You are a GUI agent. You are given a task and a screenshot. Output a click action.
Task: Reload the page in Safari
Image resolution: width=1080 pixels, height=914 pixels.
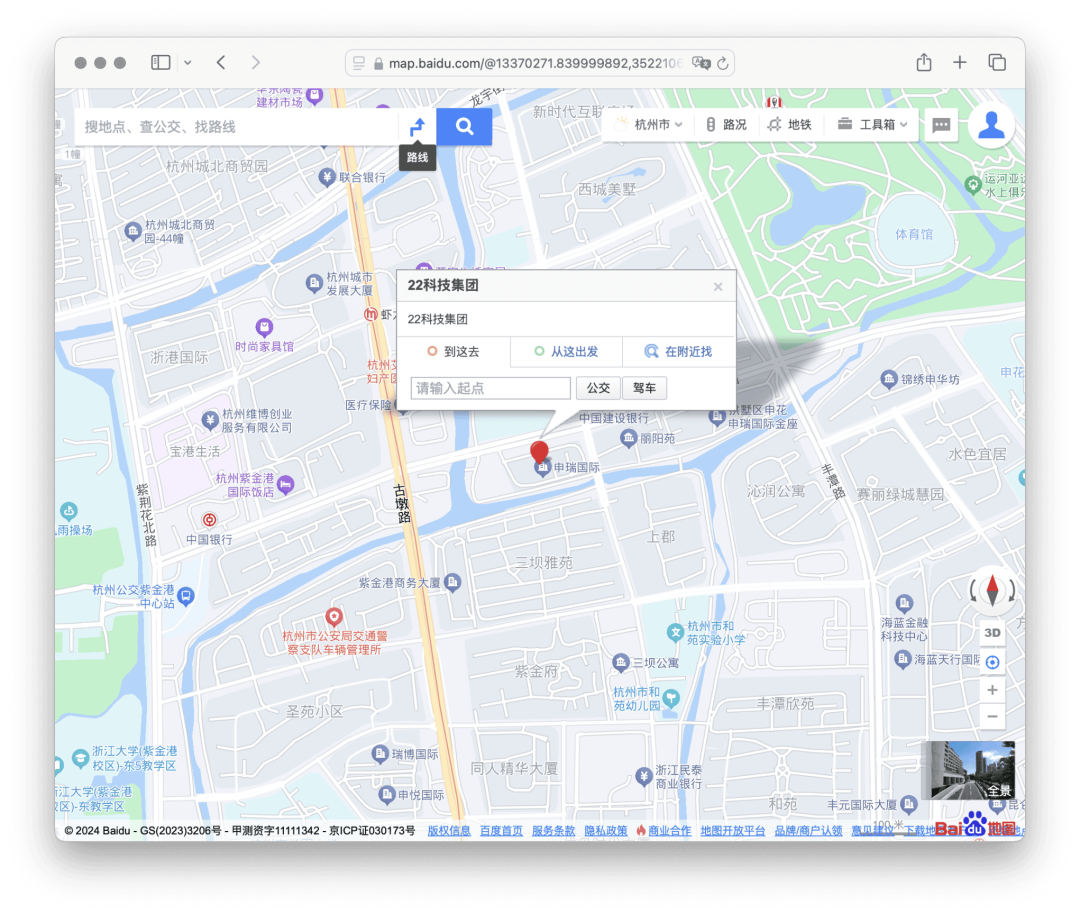click(x=723, y=63)
